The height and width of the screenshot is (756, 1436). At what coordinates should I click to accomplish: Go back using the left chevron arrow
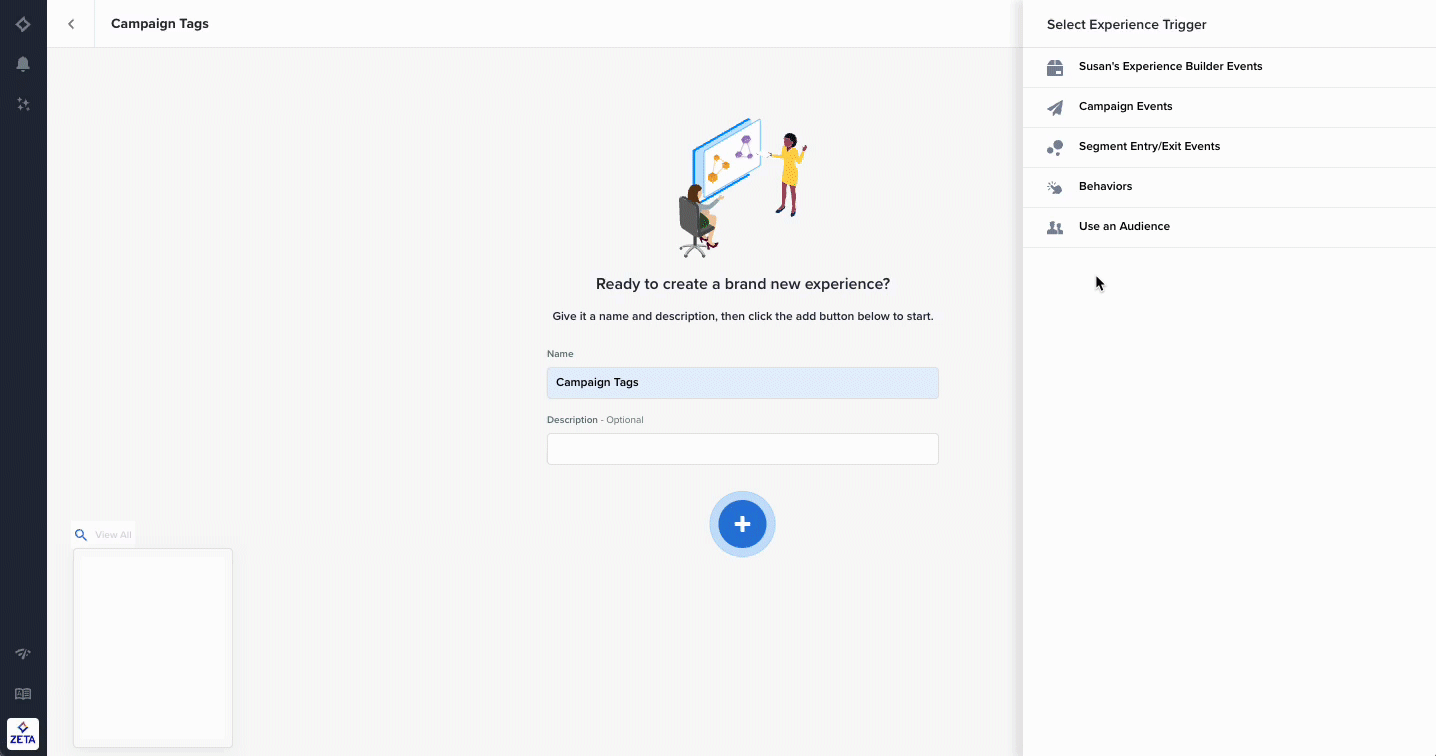[x=71, y=24]
